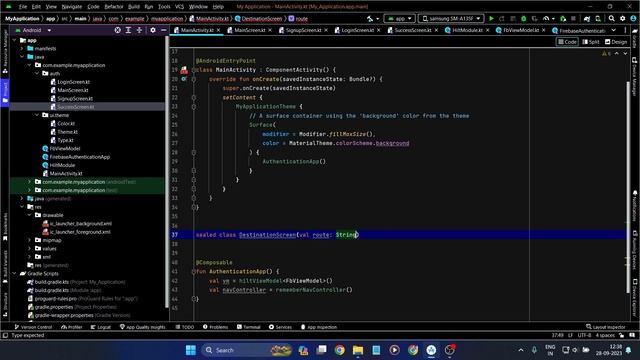Show hidden editor tabs dropdown arrow
The height and width of the screenshot is (360, 640).
[613, 30]
